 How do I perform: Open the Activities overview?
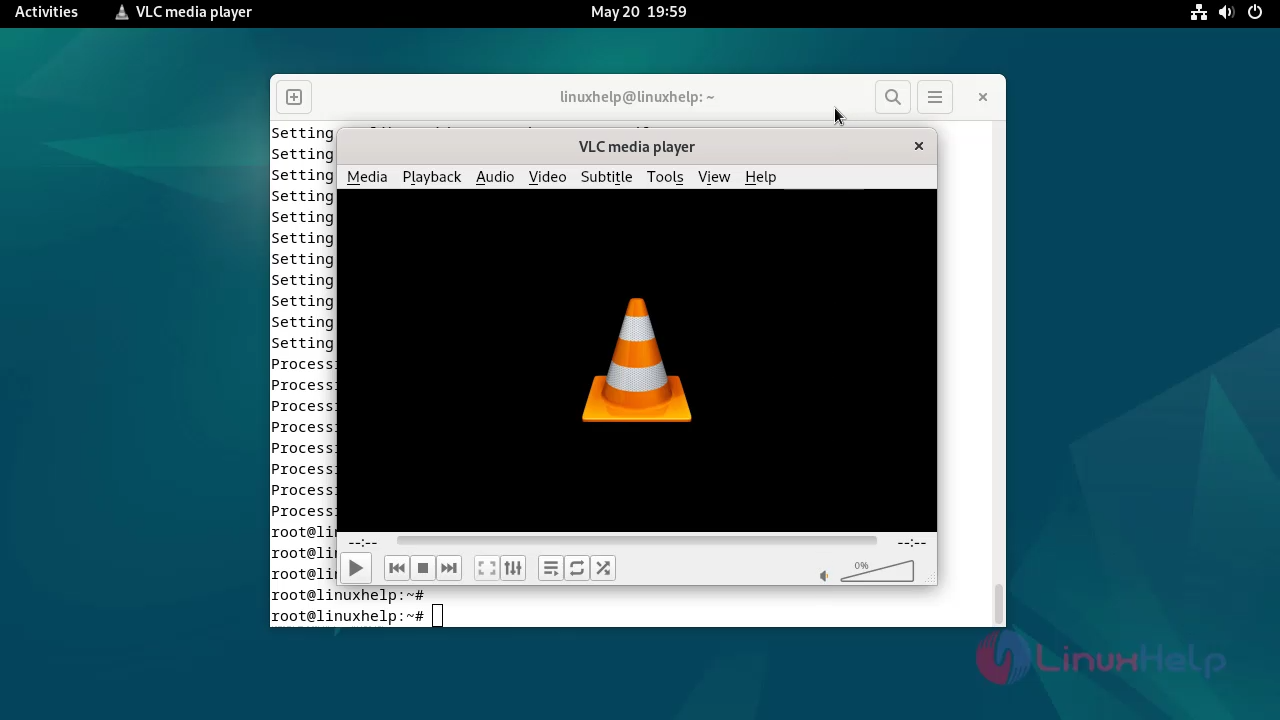coord(46,12)
